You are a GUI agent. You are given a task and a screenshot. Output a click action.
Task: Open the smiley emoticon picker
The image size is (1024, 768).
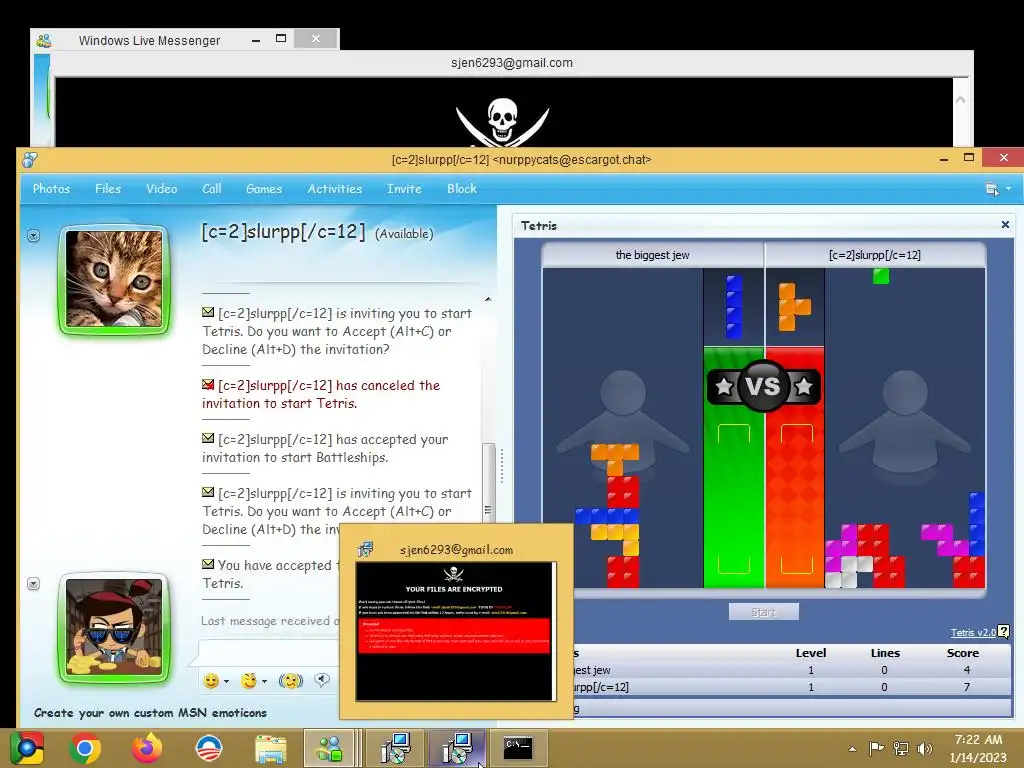coord(211,681)
